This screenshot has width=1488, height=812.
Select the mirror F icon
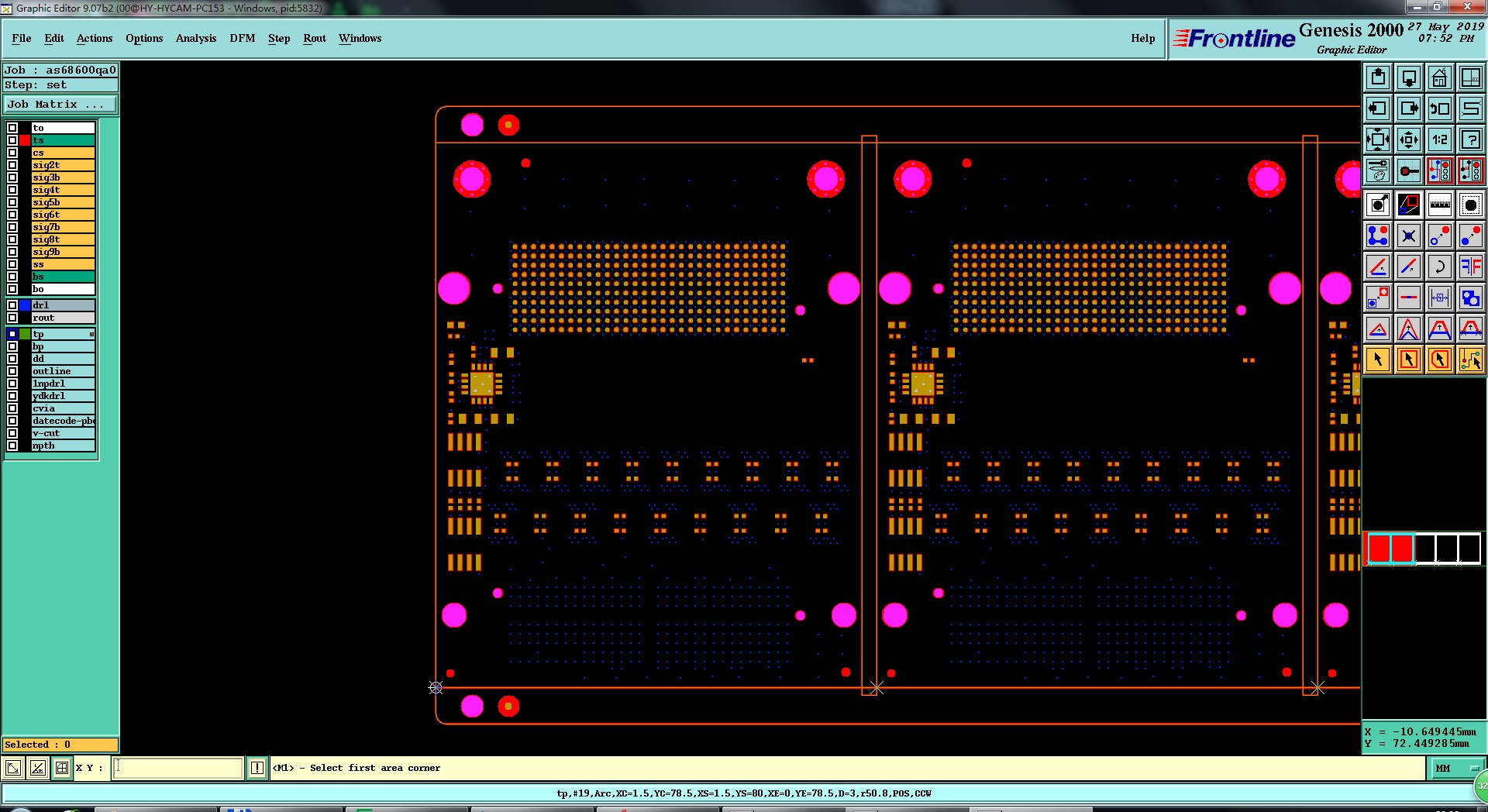1471,267
